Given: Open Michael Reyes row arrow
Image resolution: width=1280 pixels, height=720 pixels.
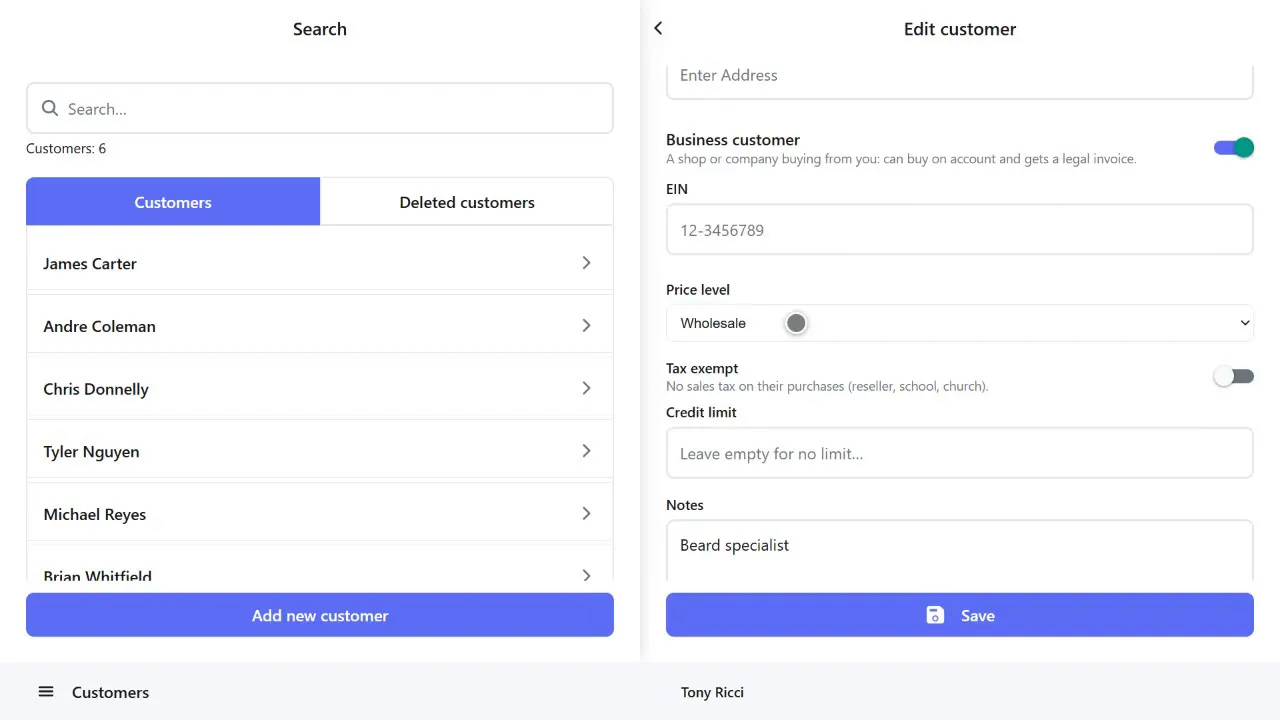Looking at the screenshot, I should pyautogui.click(x=586, y=514).
